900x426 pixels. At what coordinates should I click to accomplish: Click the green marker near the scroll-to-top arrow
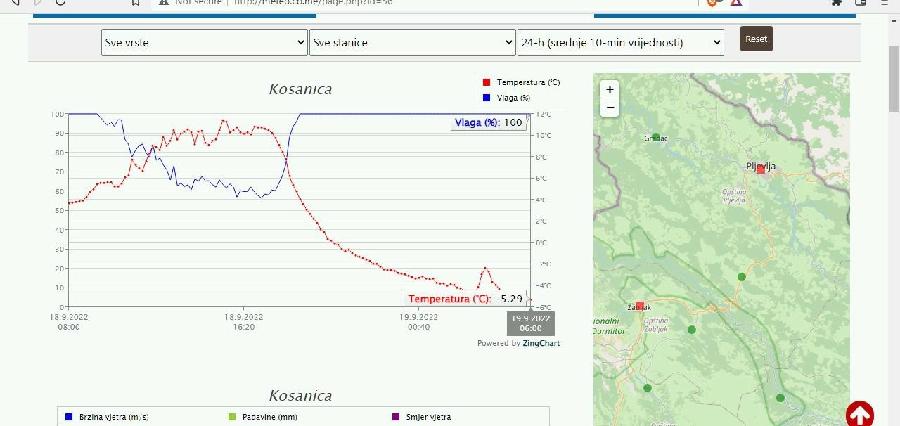point(780,398)
